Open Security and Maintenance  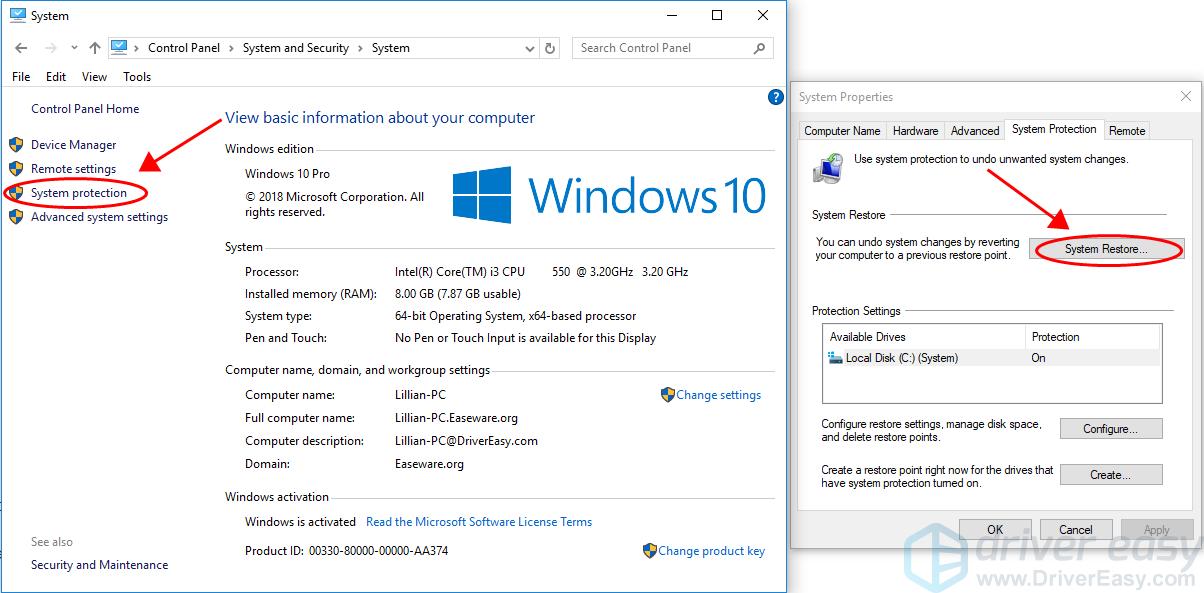coord(99,564)
